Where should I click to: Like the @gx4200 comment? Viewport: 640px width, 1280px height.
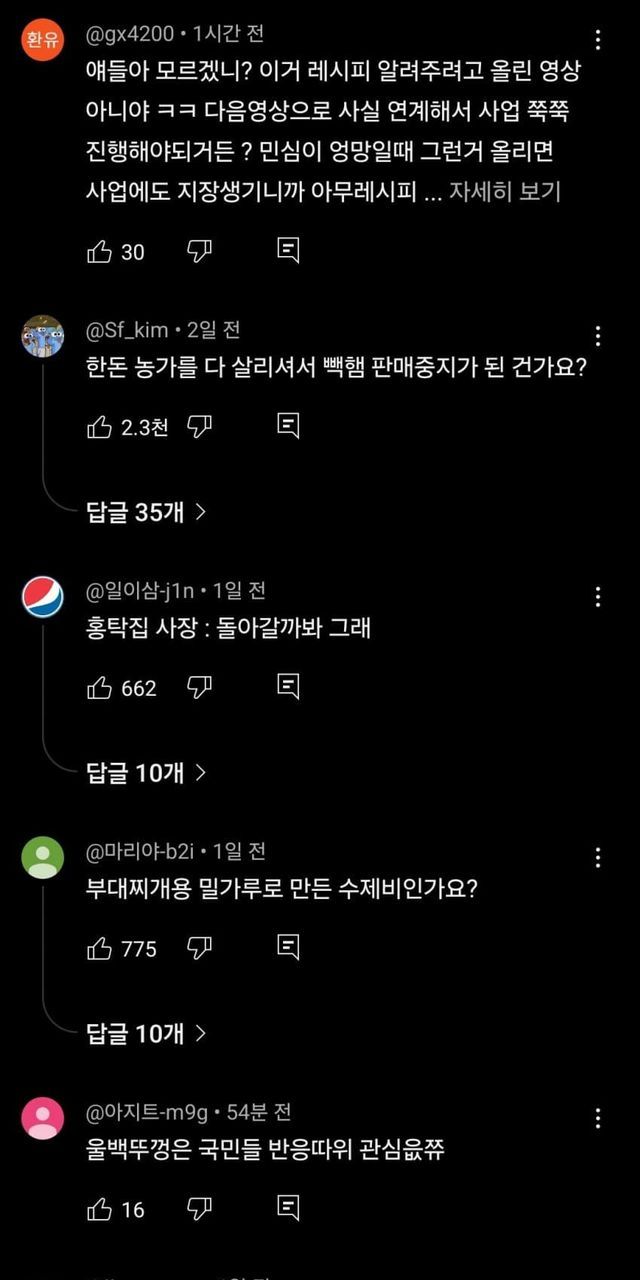point(100,252)
